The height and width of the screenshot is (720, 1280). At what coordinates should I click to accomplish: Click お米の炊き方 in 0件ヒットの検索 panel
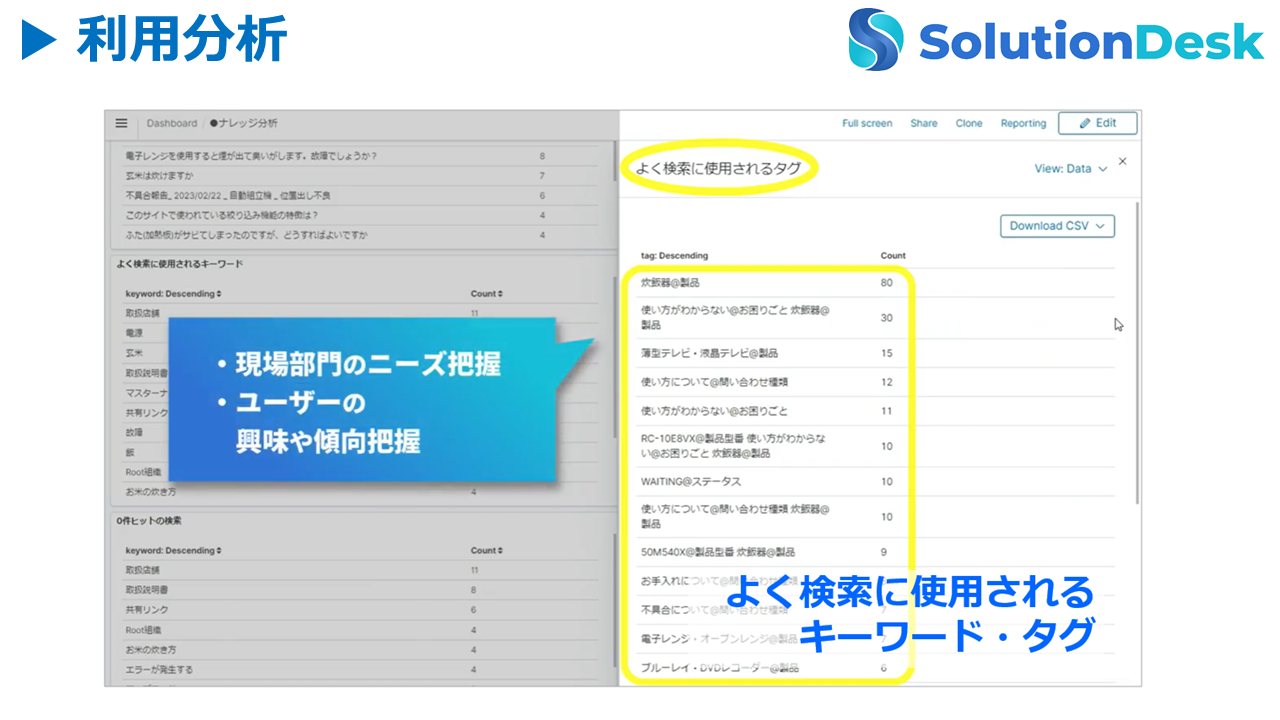pyautogui.click(x=150, y=650)
